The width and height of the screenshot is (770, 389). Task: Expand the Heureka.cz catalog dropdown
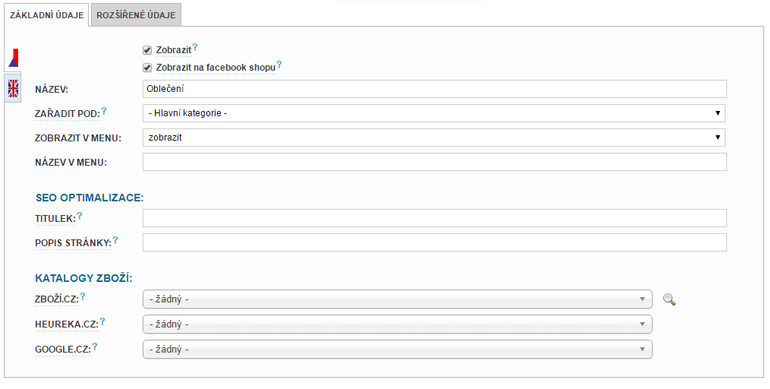[x=397, y=324]
